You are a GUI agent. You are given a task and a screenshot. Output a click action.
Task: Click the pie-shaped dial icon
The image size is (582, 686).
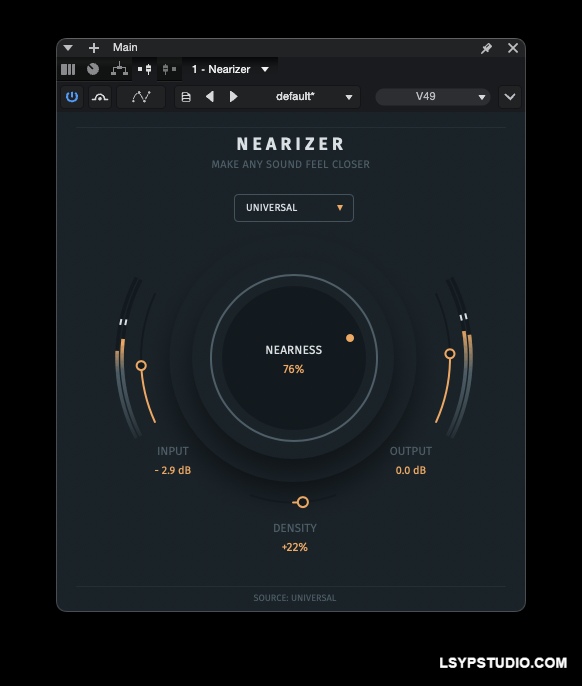point(93,69)
